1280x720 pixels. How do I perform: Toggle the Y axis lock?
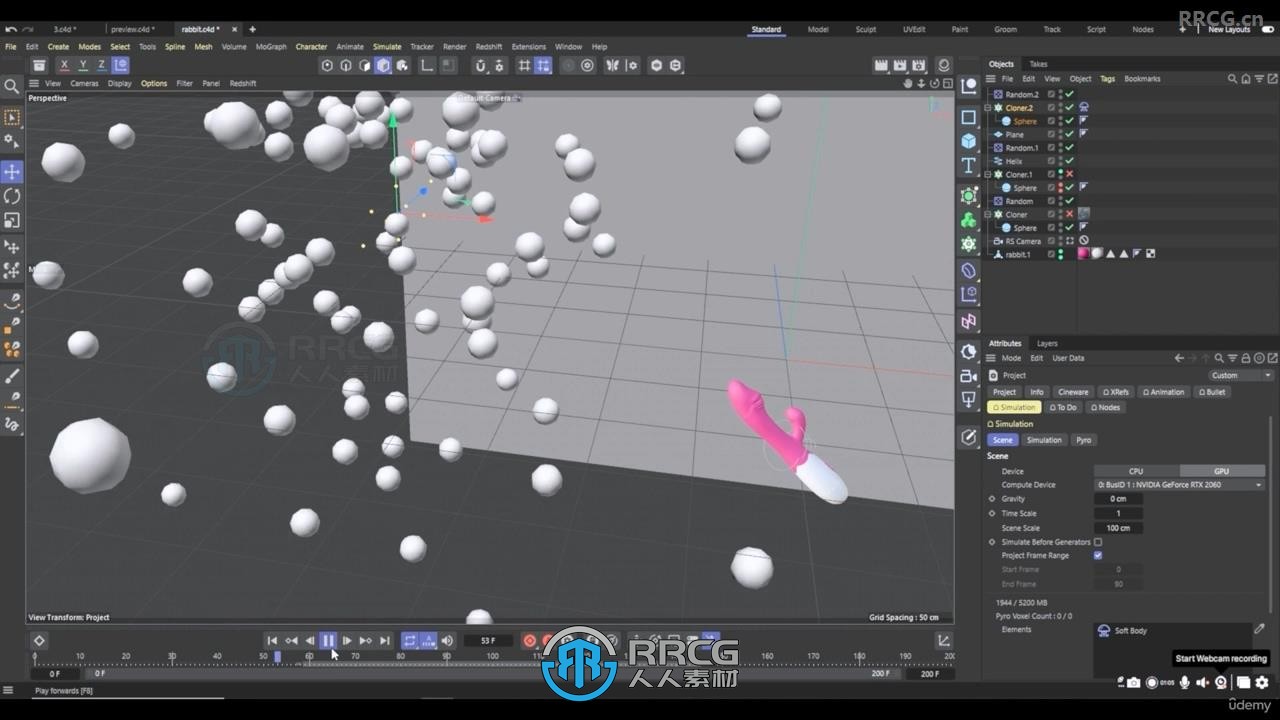point(83,65)
